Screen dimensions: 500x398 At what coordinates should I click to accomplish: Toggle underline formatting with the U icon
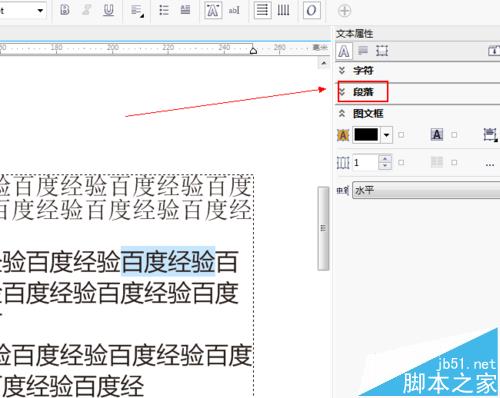pos(108,10)
